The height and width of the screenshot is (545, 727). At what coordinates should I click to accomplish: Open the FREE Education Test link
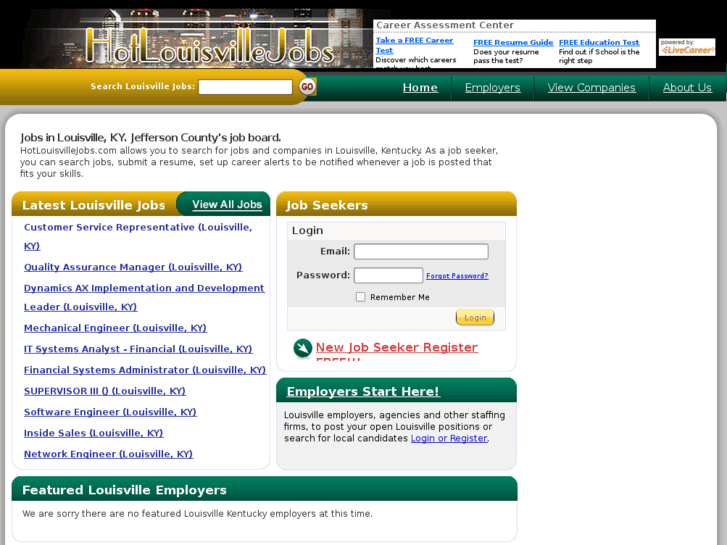599,43
